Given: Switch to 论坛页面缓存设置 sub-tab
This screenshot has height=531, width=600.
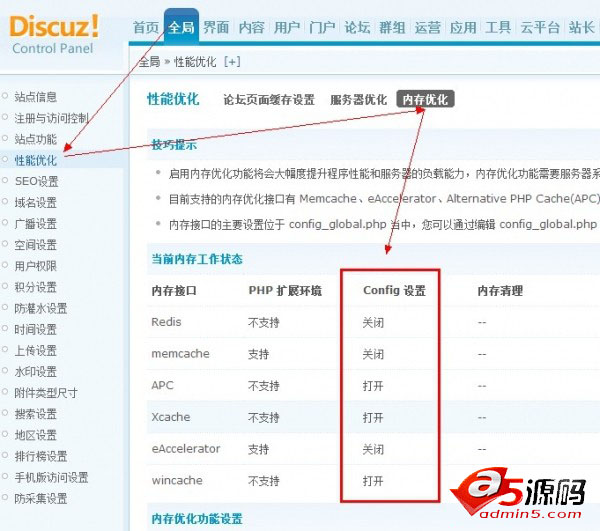Looking at the screenshot, I should 269,100.
